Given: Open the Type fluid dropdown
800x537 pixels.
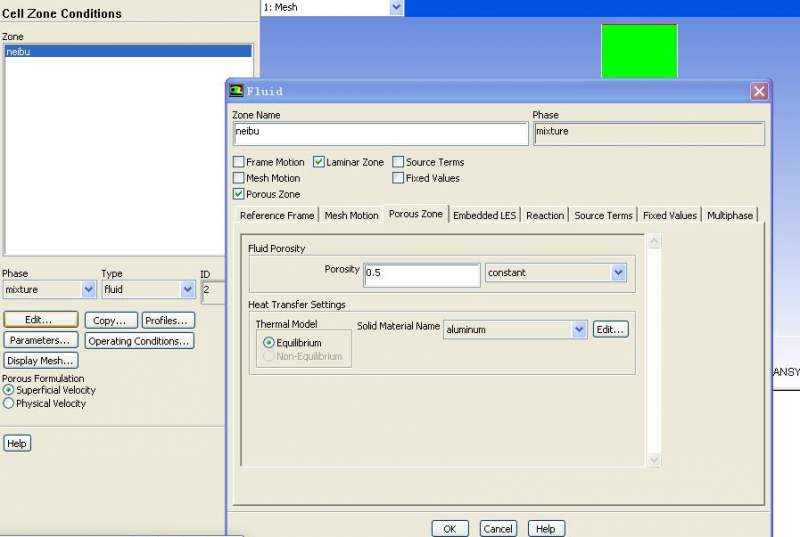Looking at the screenshot, I should pyautogui.click(x=187, y=290).
